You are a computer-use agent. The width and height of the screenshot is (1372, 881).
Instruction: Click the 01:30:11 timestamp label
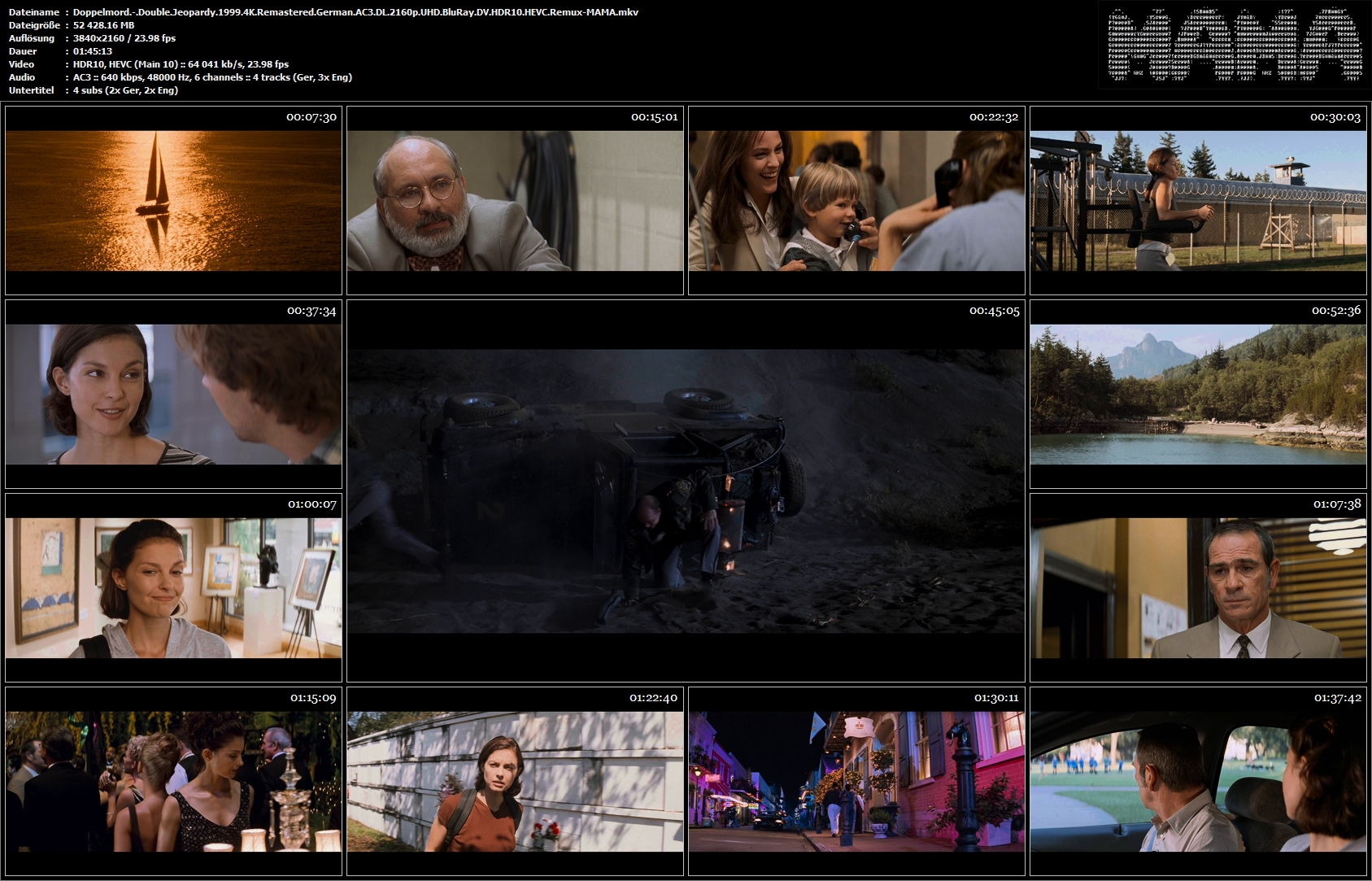[x=996, y=698]
